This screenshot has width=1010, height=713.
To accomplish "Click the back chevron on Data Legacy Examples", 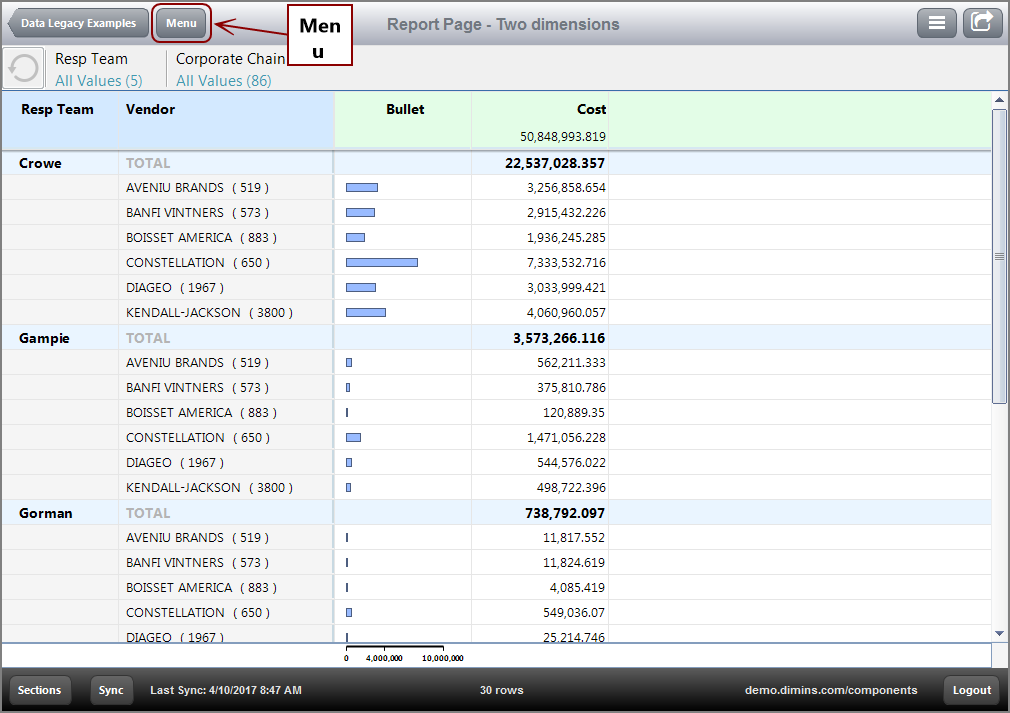I will tap(12, 22).
